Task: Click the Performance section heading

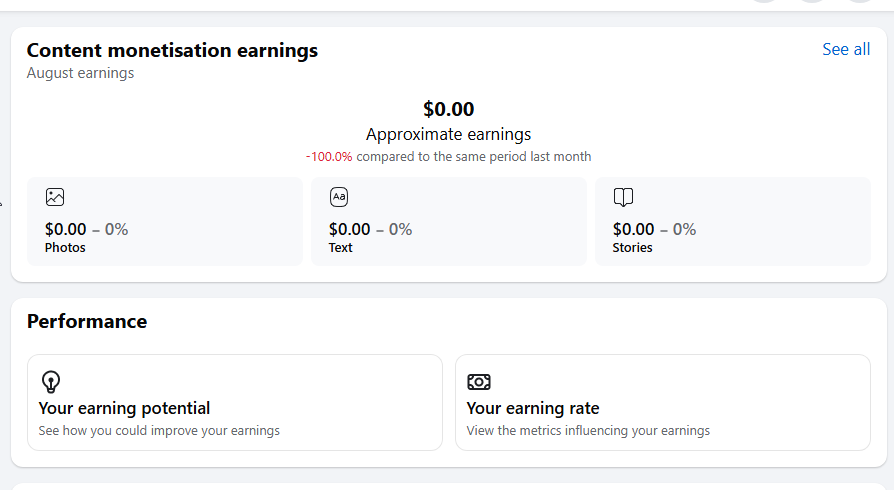Action: (x=87, y=321)
